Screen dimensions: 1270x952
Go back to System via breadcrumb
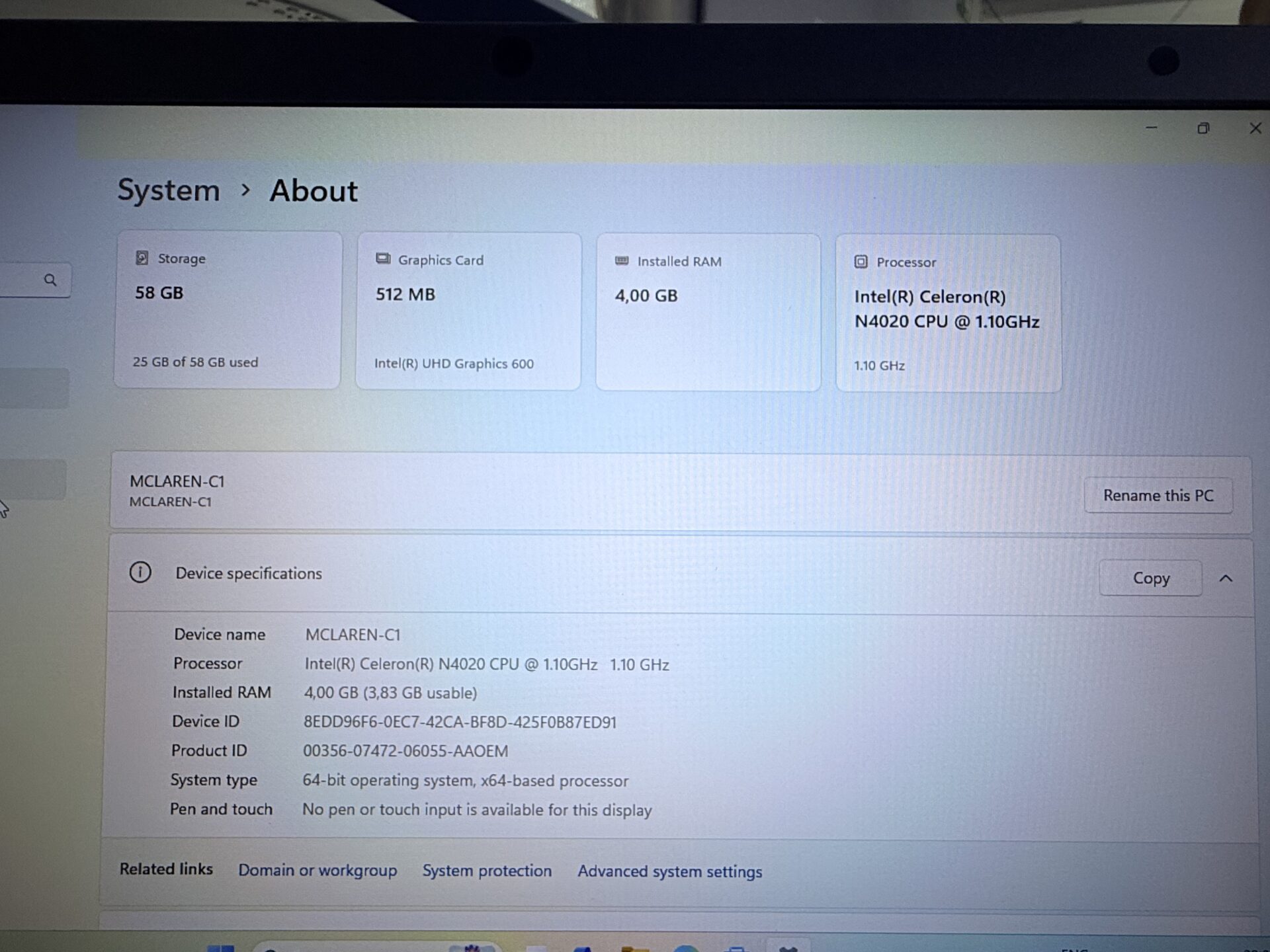point(169,190)
